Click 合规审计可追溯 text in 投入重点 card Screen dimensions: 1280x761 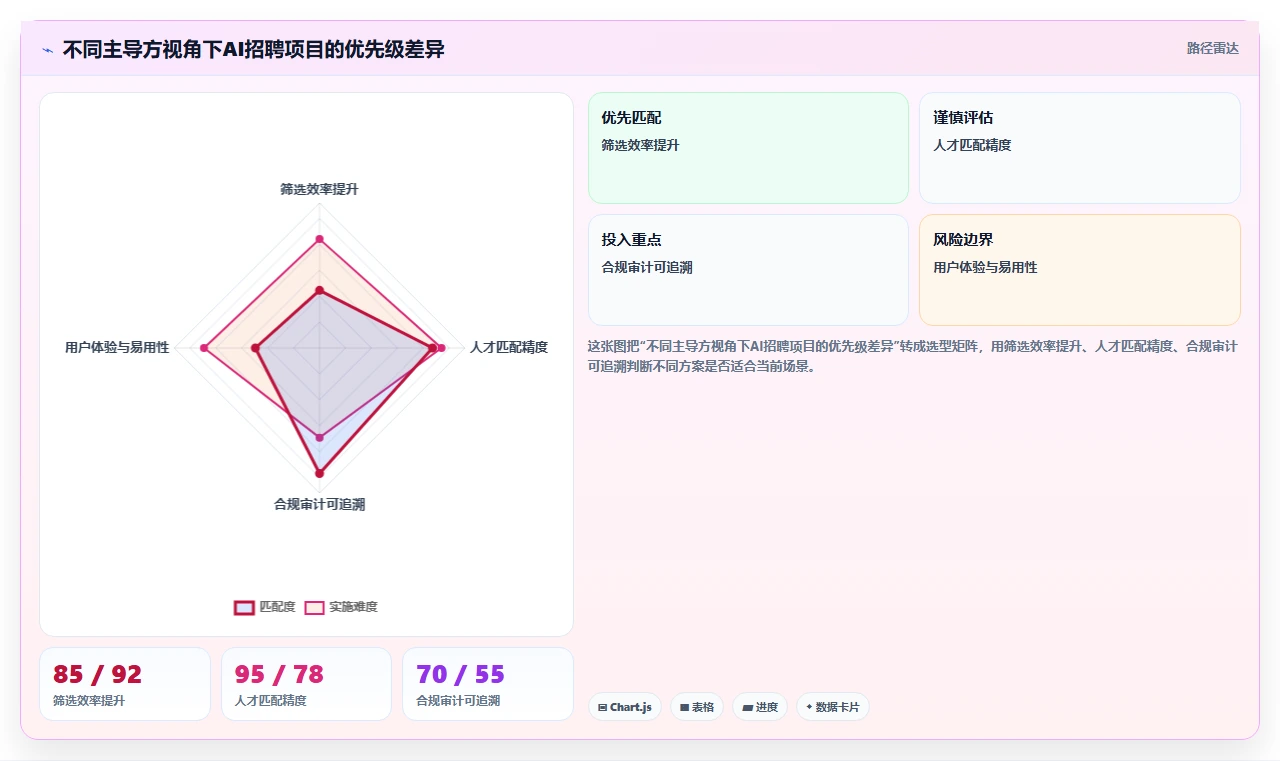pos(647,267)
